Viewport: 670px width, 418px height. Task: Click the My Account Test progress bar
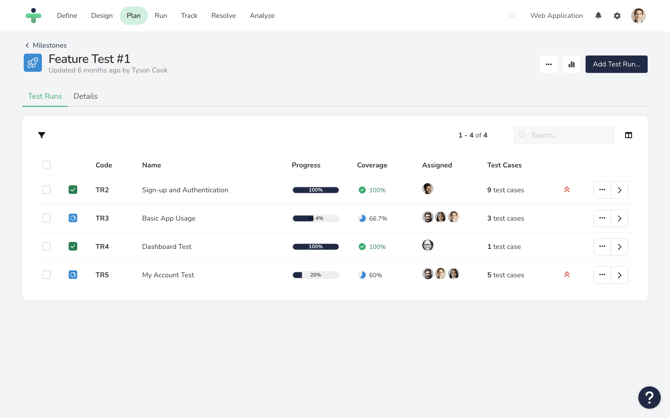pos(315,275)
